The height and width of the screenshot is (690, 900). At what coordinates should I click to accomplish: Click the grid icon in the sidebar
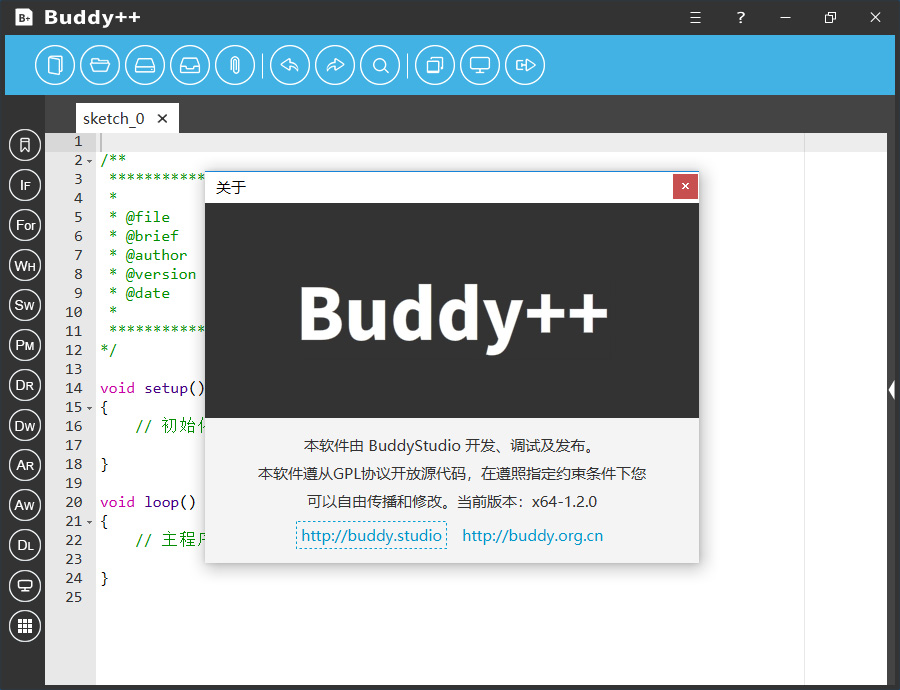[x=25, y=626]
